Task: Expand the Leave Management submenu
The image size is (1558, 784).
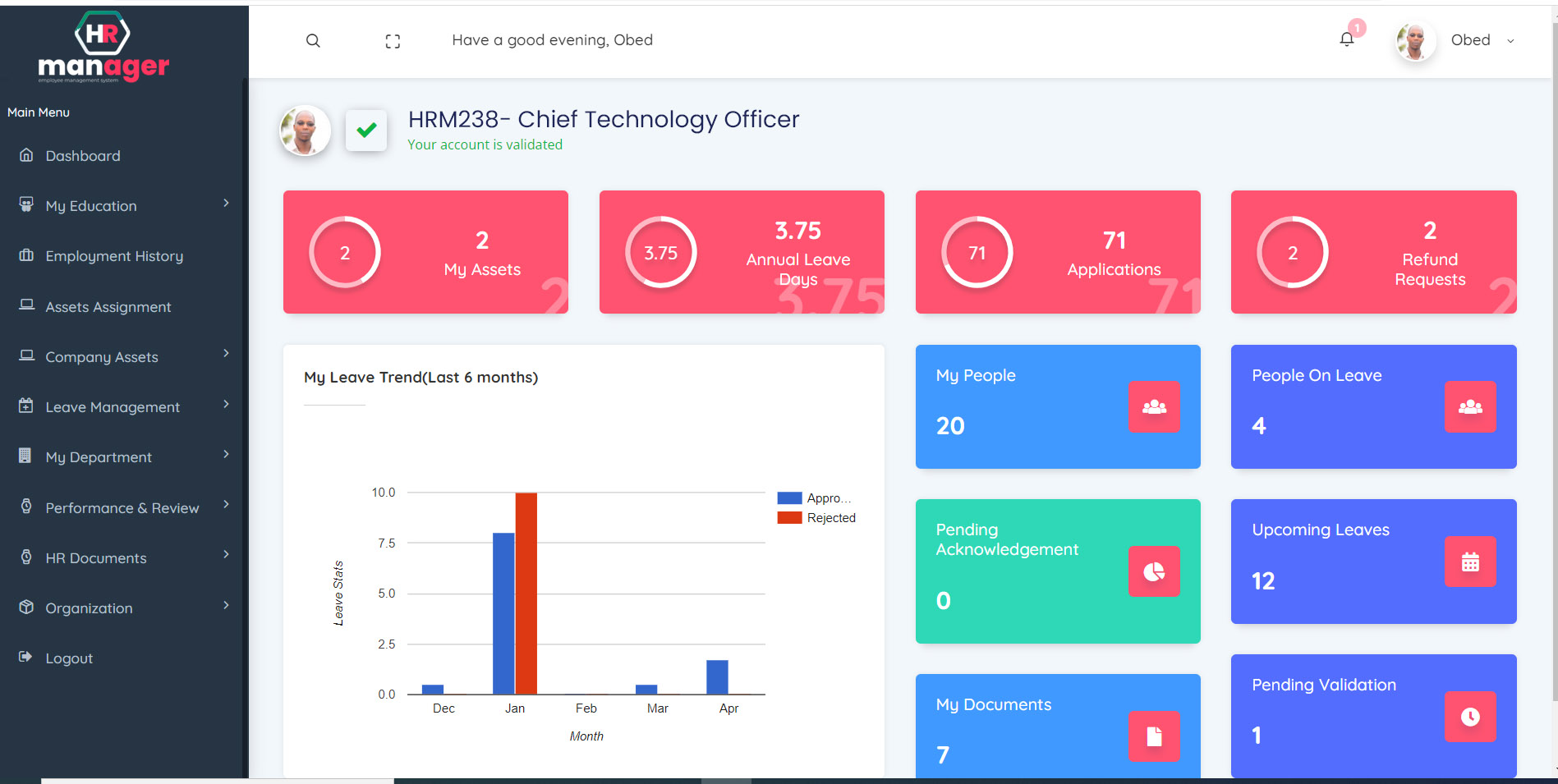Action: click(x=123, y=407)
